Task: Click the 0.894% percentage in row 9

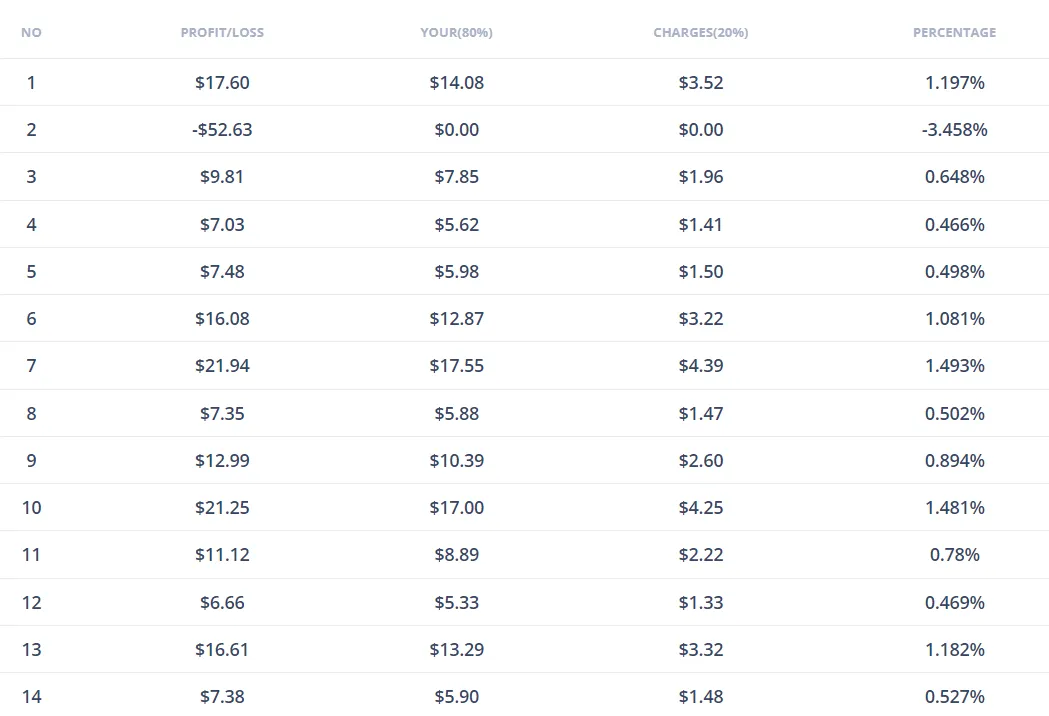Action: [954, 460]
